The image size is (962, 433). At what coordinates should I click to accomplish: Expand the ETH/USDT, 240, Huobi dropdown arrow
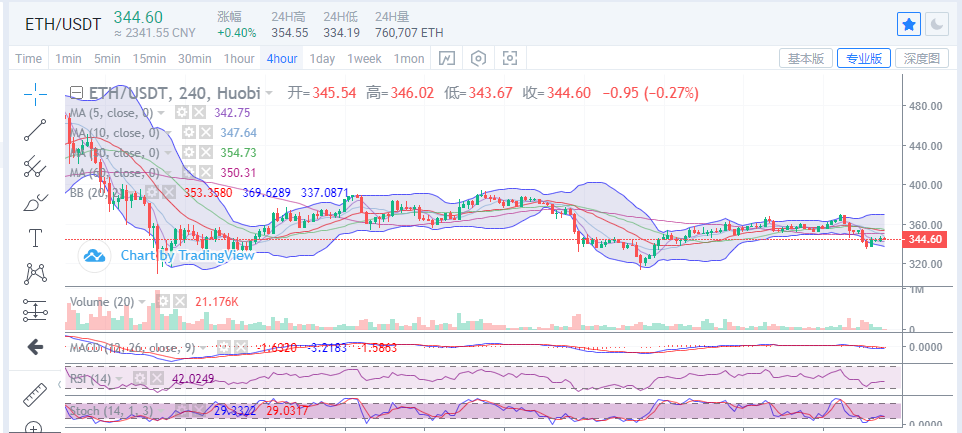(x=269, y=94)
